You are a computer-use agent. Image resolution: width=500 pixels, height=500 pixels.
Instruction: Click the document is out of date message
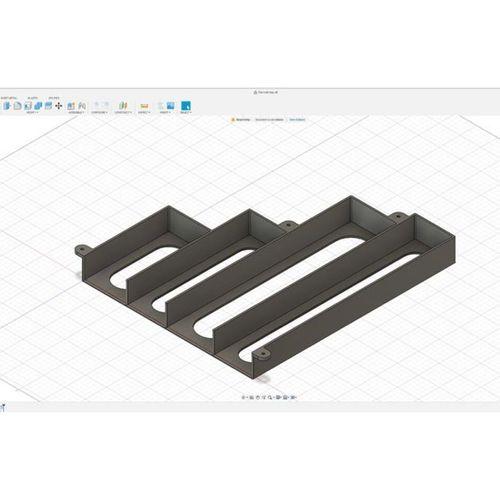point(269,119)
